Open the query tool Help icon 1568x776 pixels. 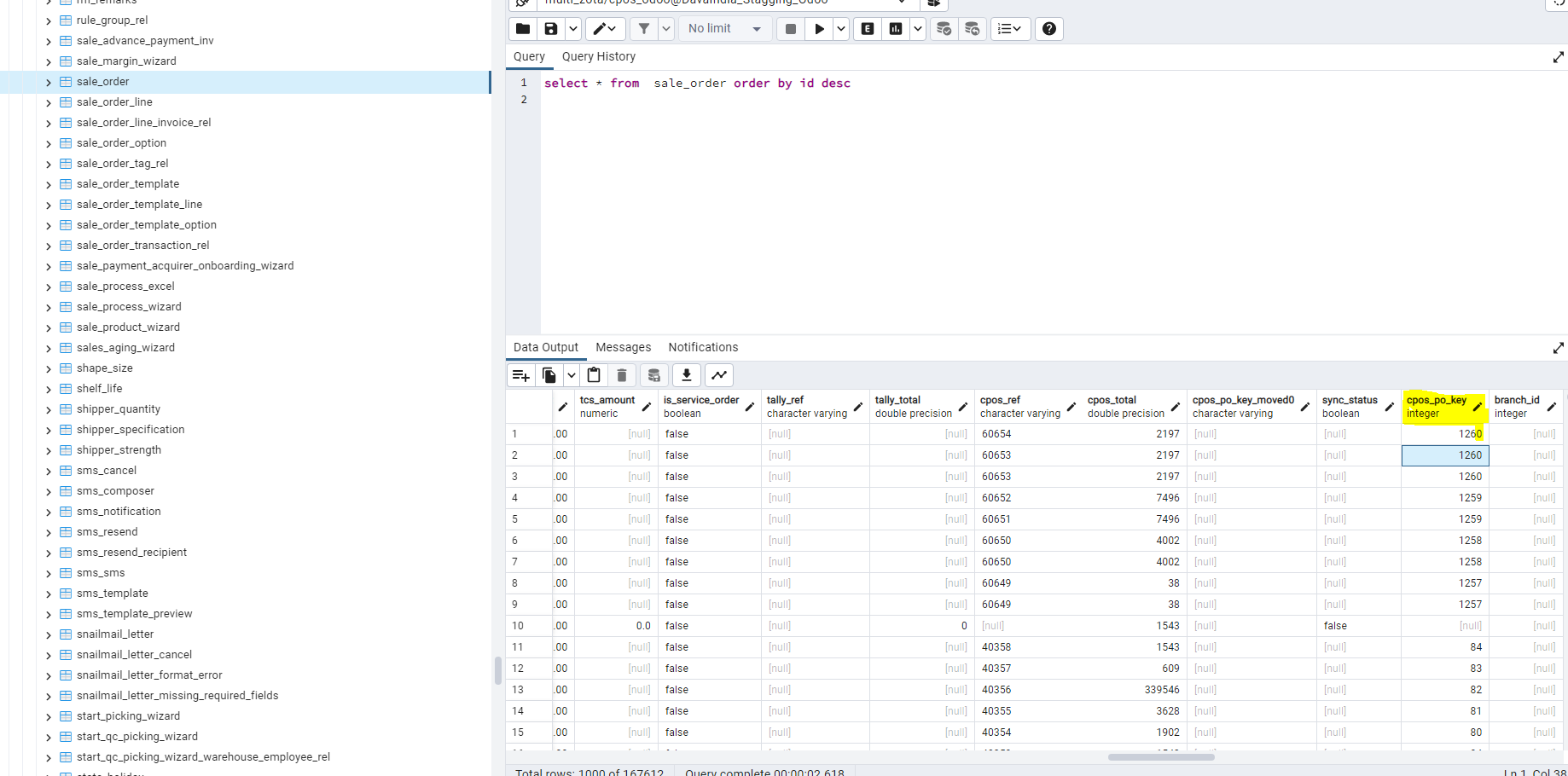[x=1049, y=29]
